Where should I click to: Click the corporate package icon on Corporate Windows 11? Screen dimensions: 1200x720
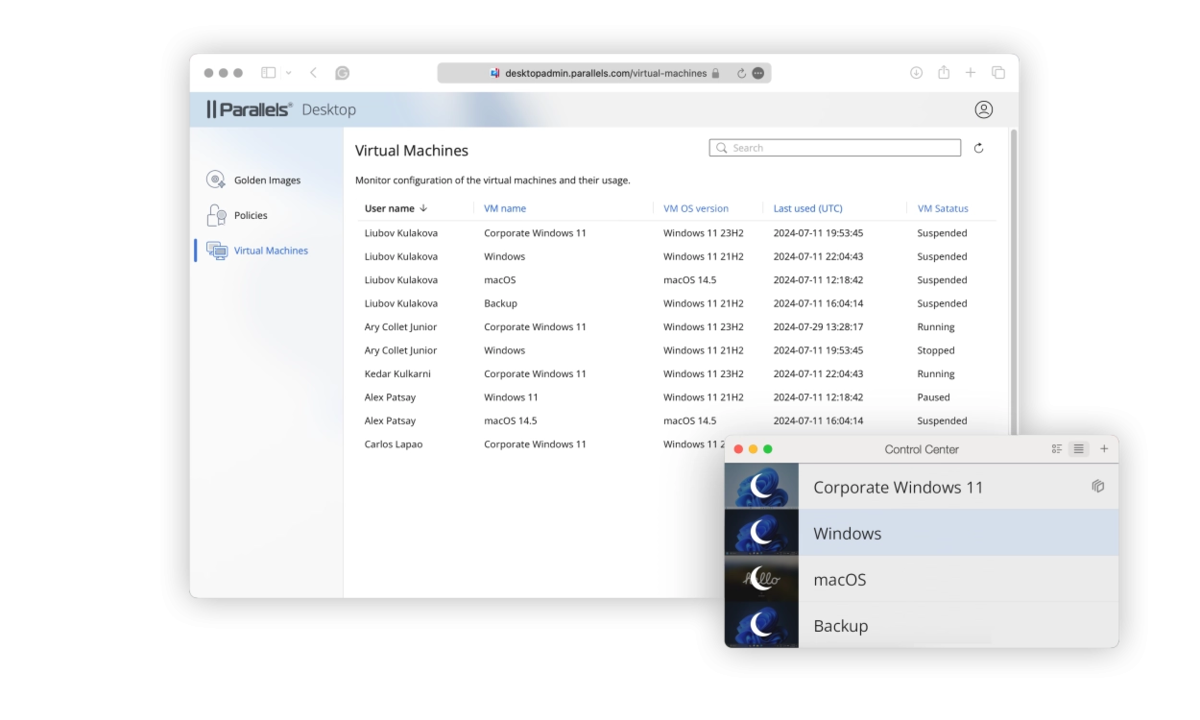(x=1097, y=487)
